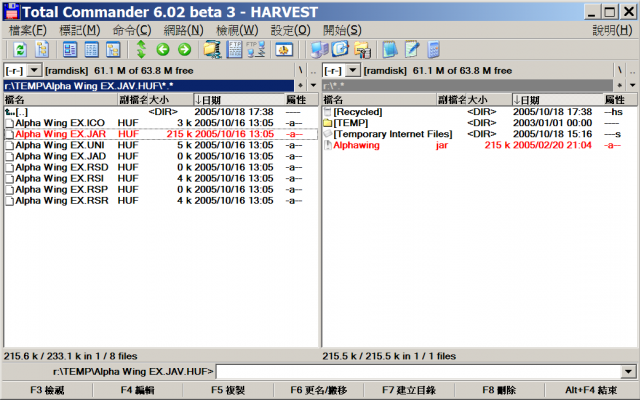Open the 網路(N) menu
Screen dimensions: 640x400
click(183, 30)
